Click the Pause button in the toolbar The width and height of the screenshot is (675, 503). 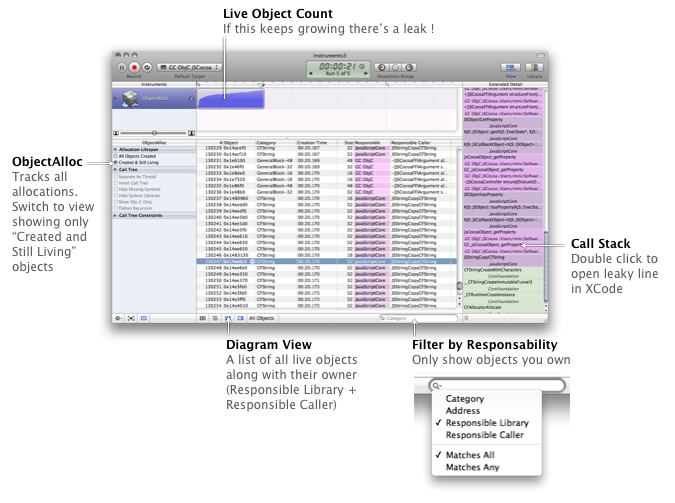pos(122,67)
